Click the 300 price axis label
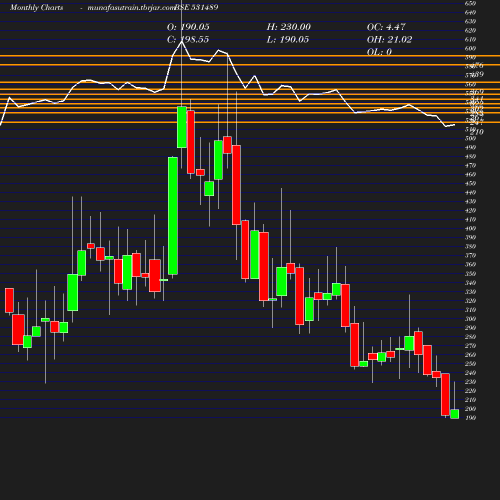Viewport: 500px width, 500px height. 470,319
